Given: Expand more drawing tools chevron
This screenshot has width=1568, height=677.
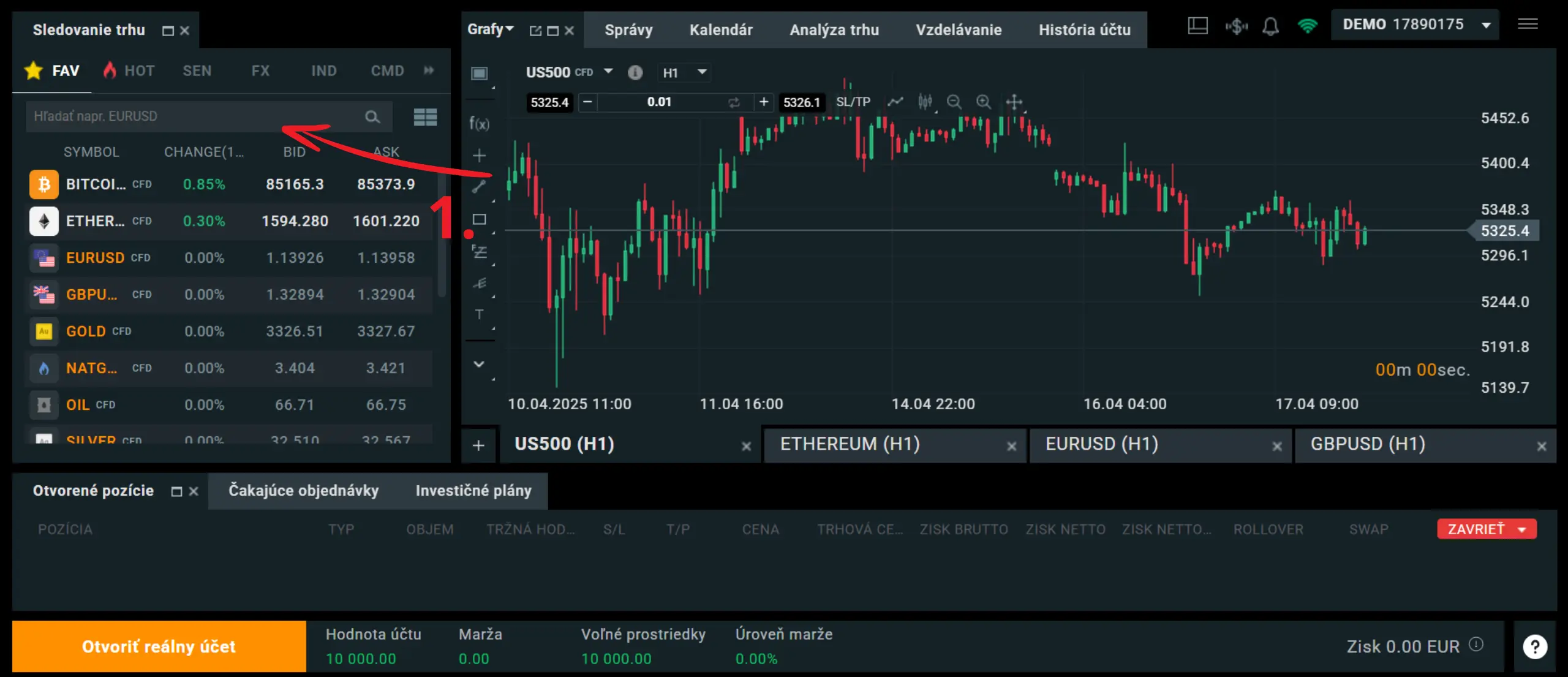Looking at the screenshot, I should (479, 364).
